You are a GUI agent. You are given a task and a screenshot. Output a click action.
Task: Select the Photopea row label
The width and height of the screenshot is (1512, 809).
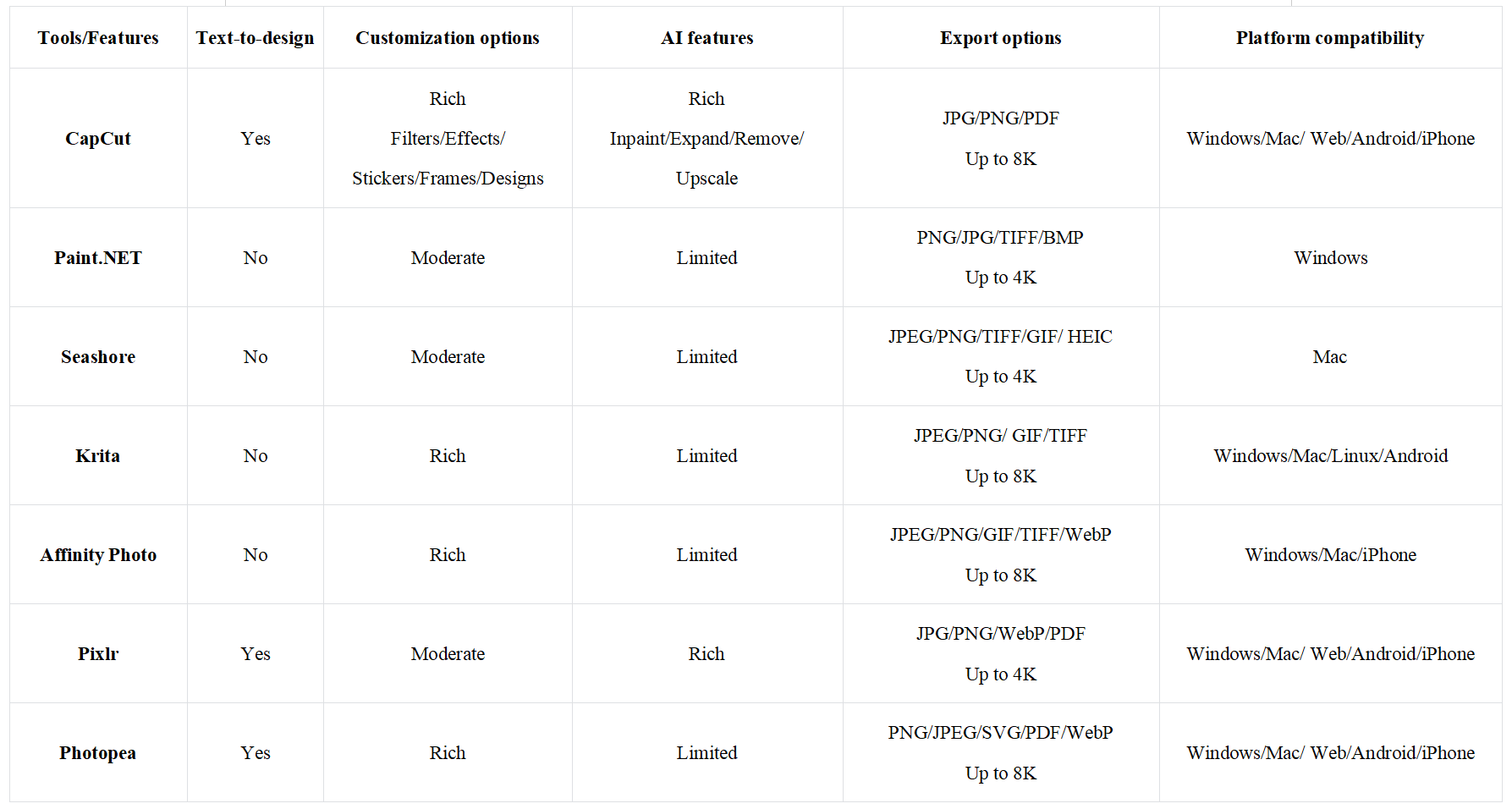pos(98,753)
